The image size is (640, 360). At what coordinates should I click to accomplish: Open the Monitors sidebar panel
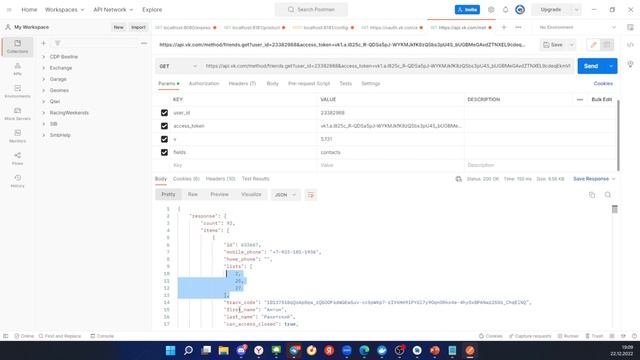(x=17, y=136)
